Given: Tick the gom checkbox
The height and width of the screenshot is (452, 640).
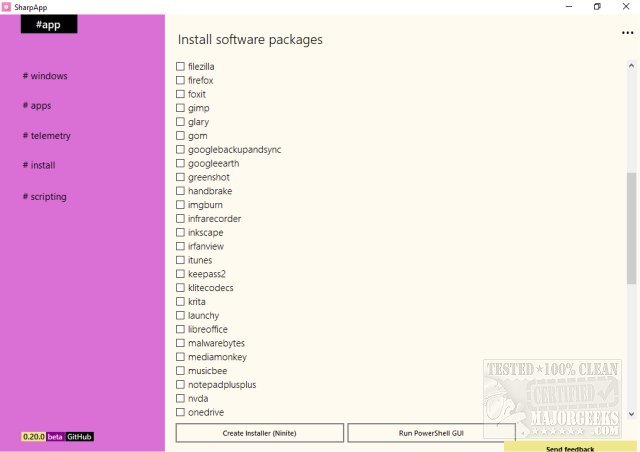Looking at the screenshot, I should (180, 136).
